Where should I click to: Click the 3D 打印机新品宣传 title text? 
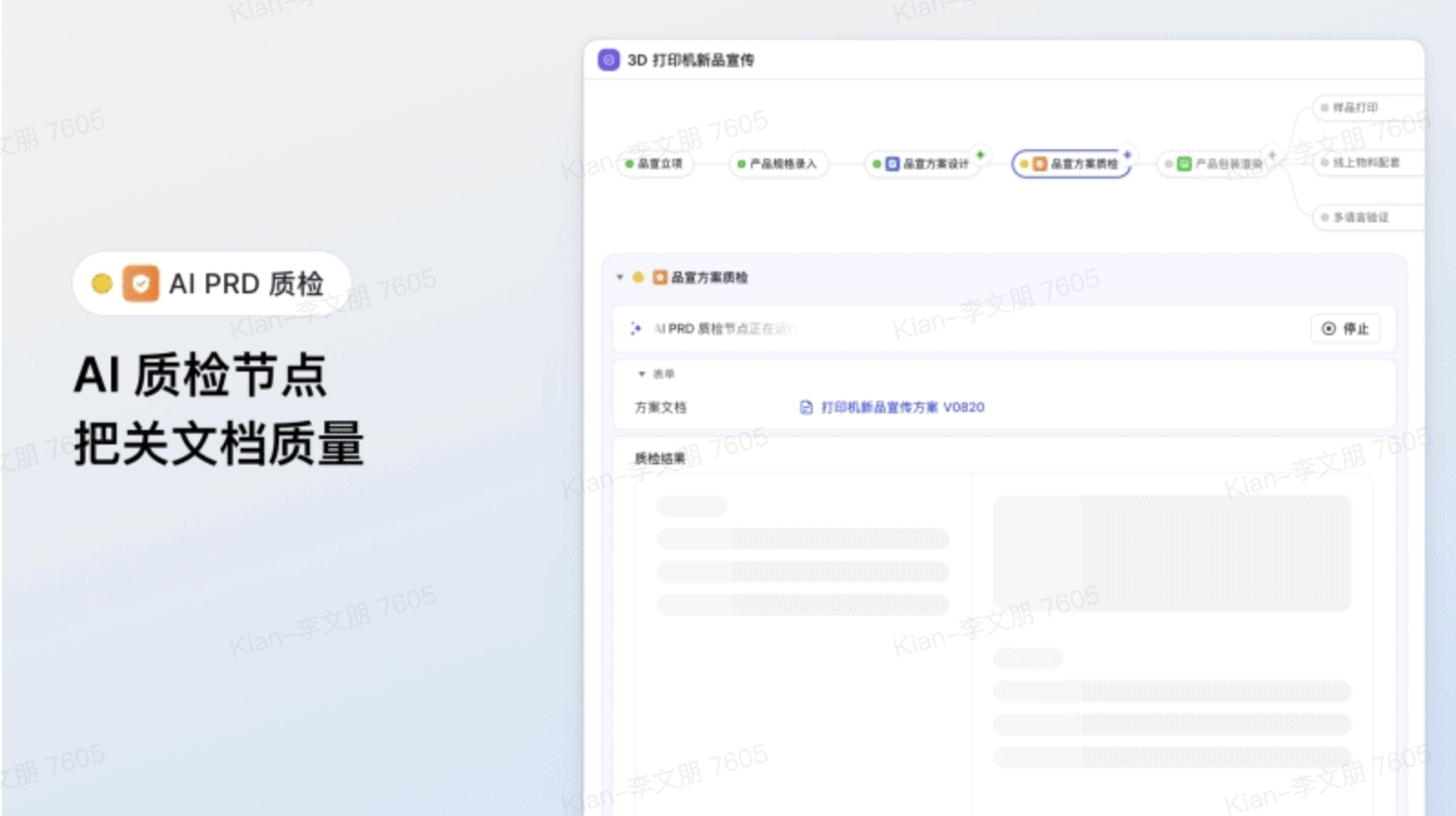tap(691, 60)
